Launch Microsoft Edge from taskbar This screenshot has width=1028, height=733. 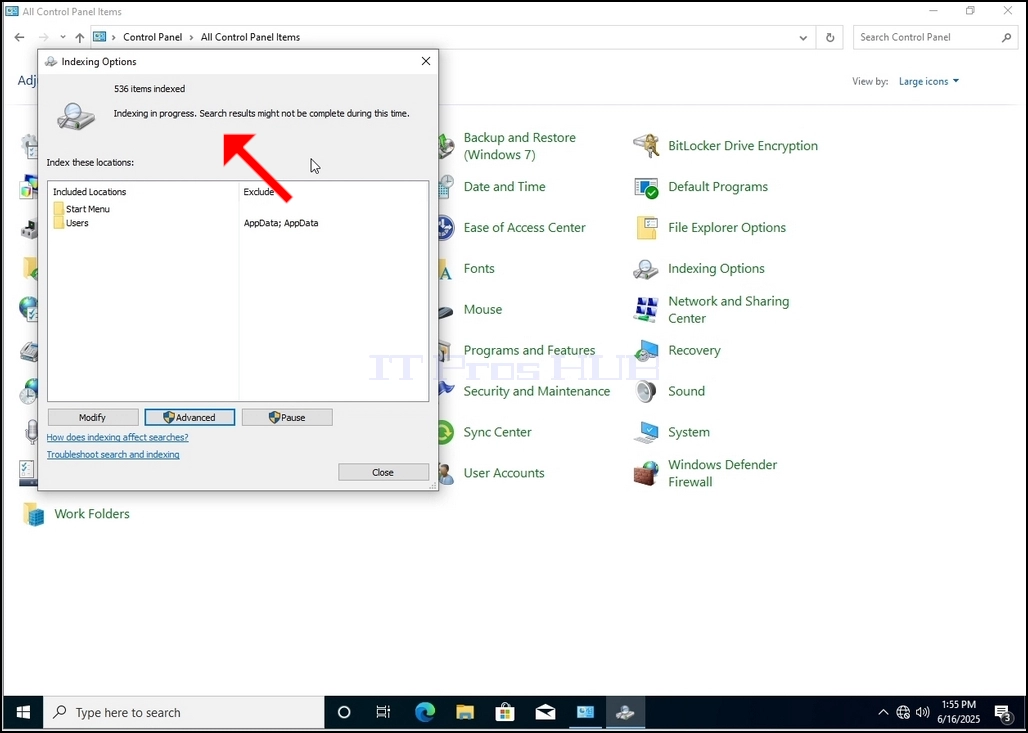click(x=425, y=712)
